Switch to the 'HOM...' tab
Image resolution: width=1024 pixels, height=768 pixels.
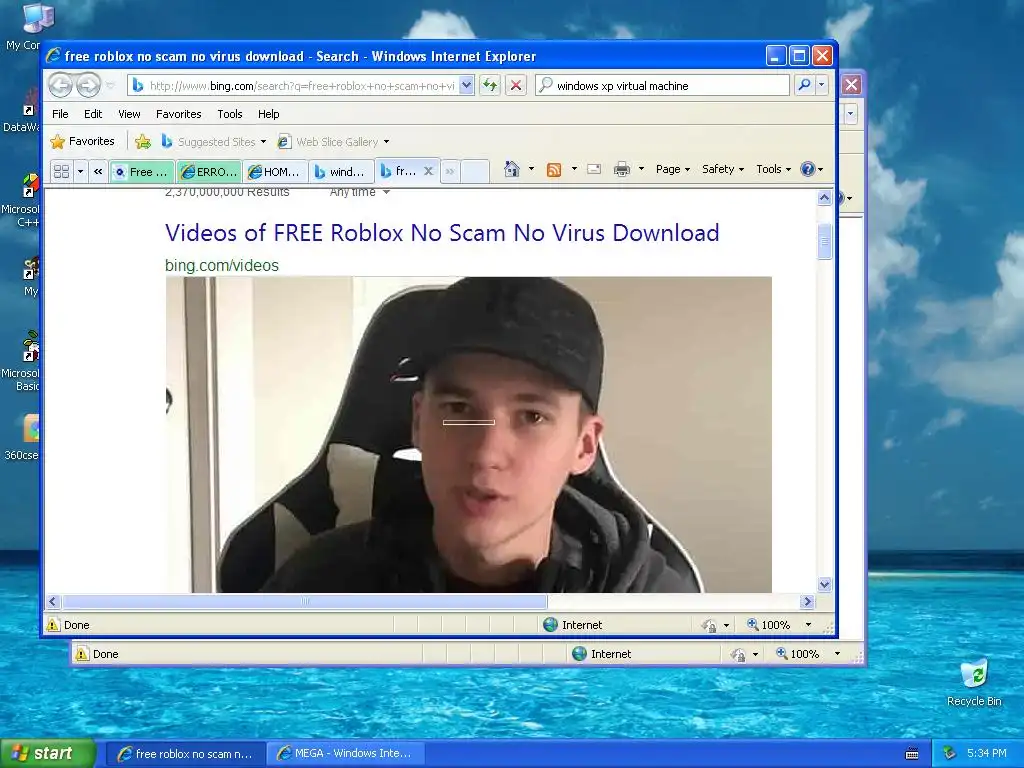(x=275, y=172)
